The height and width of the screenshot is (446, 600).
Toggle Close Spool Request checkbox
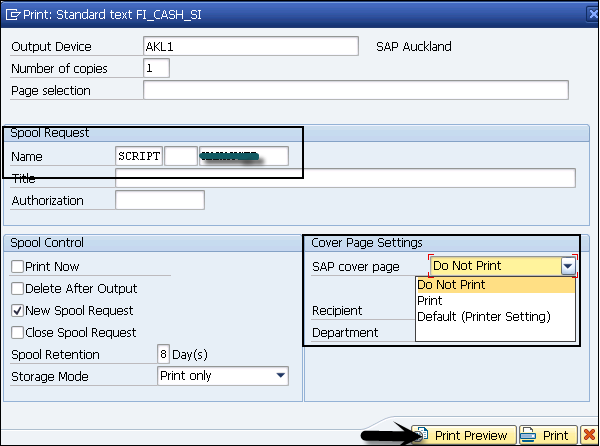click(17, 332)
